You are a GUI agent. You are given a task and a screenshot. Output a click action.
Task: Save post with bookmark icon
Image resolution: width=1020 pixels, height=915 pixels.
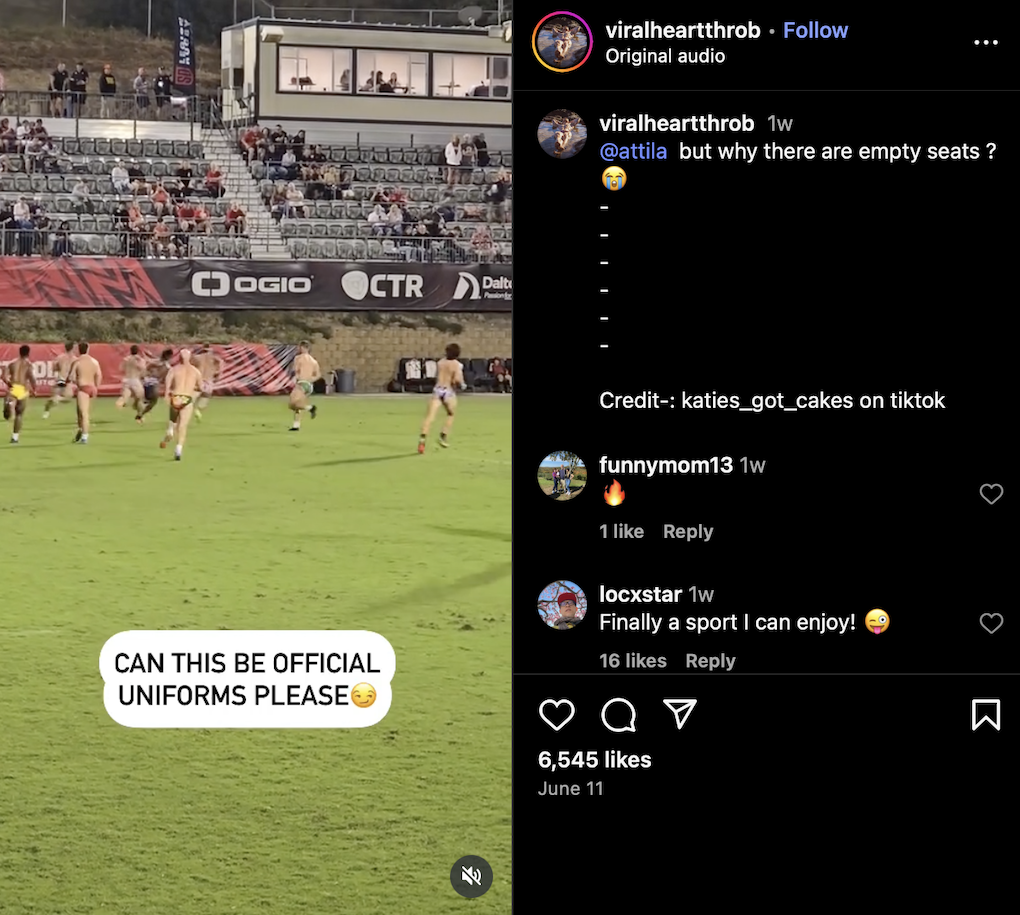tap(986, 715)
